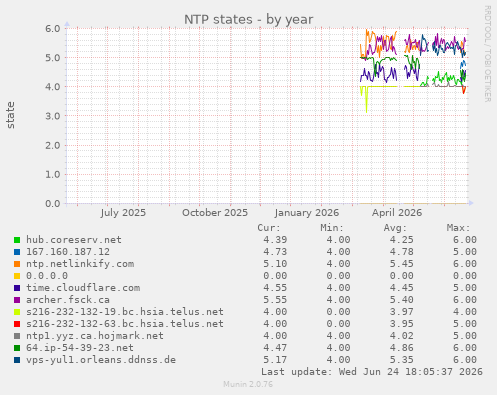Click the 0.0 y-axis tick label

[x=53, y=203]
